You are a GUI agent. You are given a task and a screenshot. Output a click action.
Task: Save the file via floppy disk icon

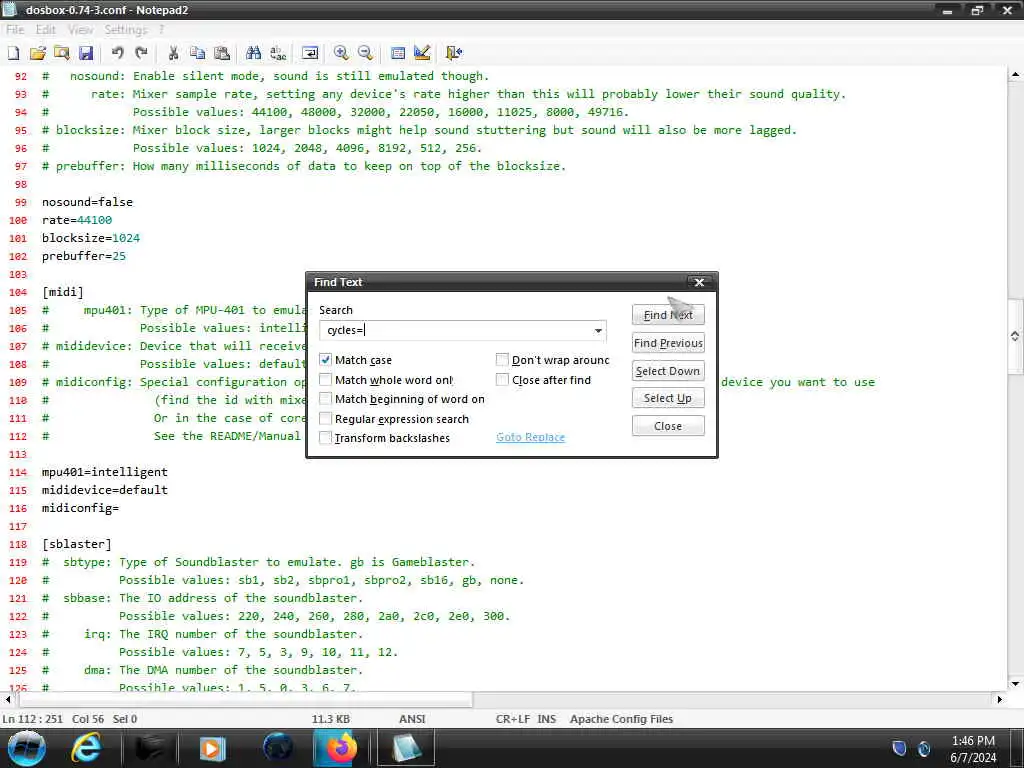[x=86, y=53]
